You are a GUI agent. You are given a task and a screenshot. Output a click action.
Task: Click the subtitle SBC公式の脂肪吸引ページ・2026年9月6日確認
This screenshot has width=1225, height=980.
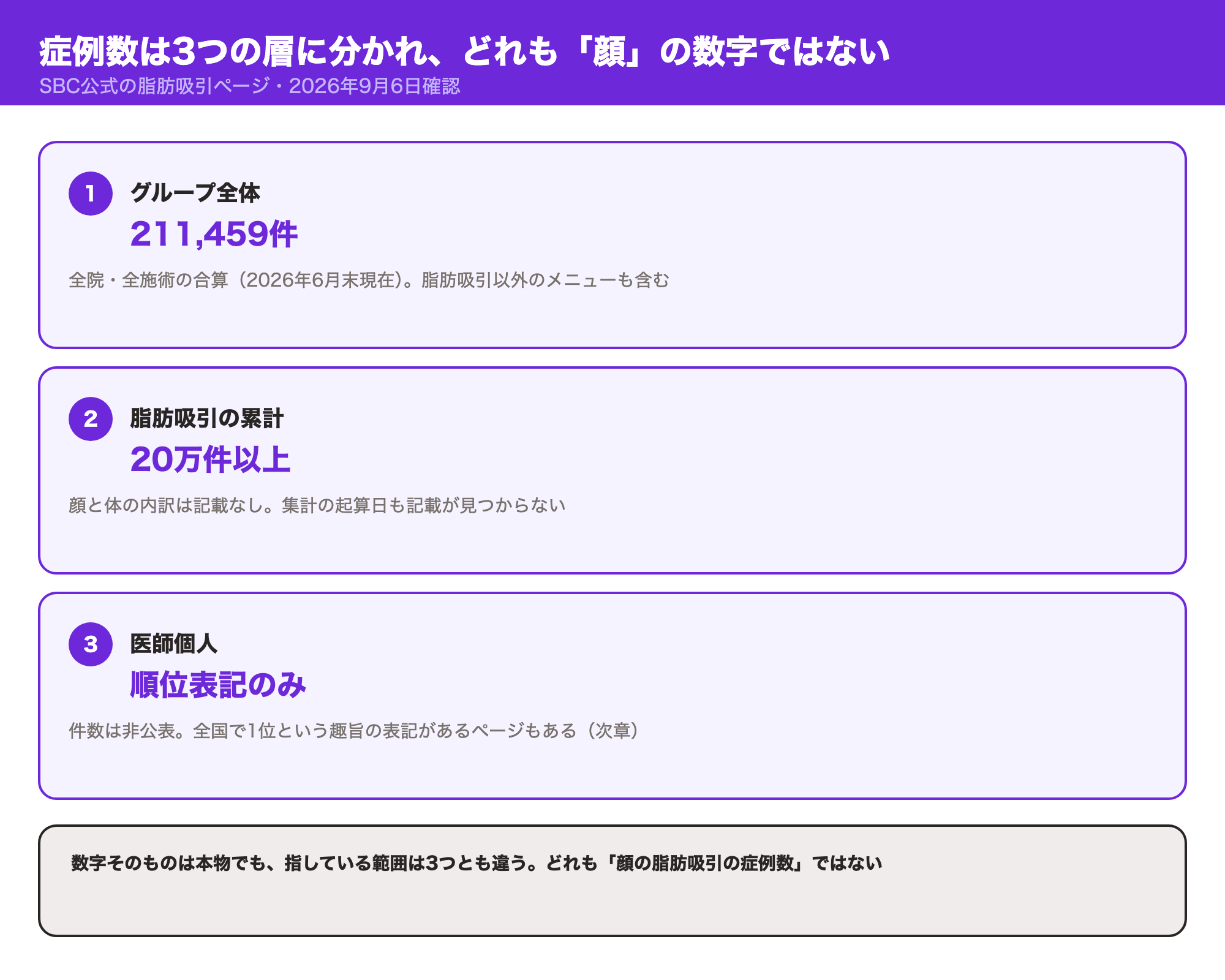click(x=249, y=86)
